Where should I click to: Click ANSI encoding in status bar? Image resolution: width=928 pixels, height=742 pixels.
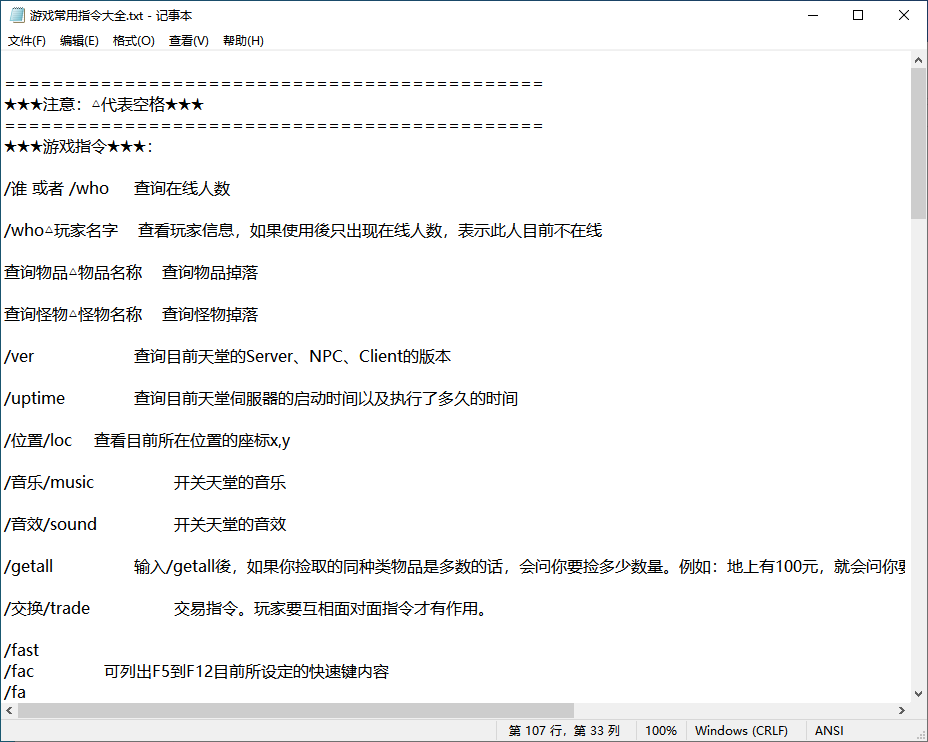[829, 731]
